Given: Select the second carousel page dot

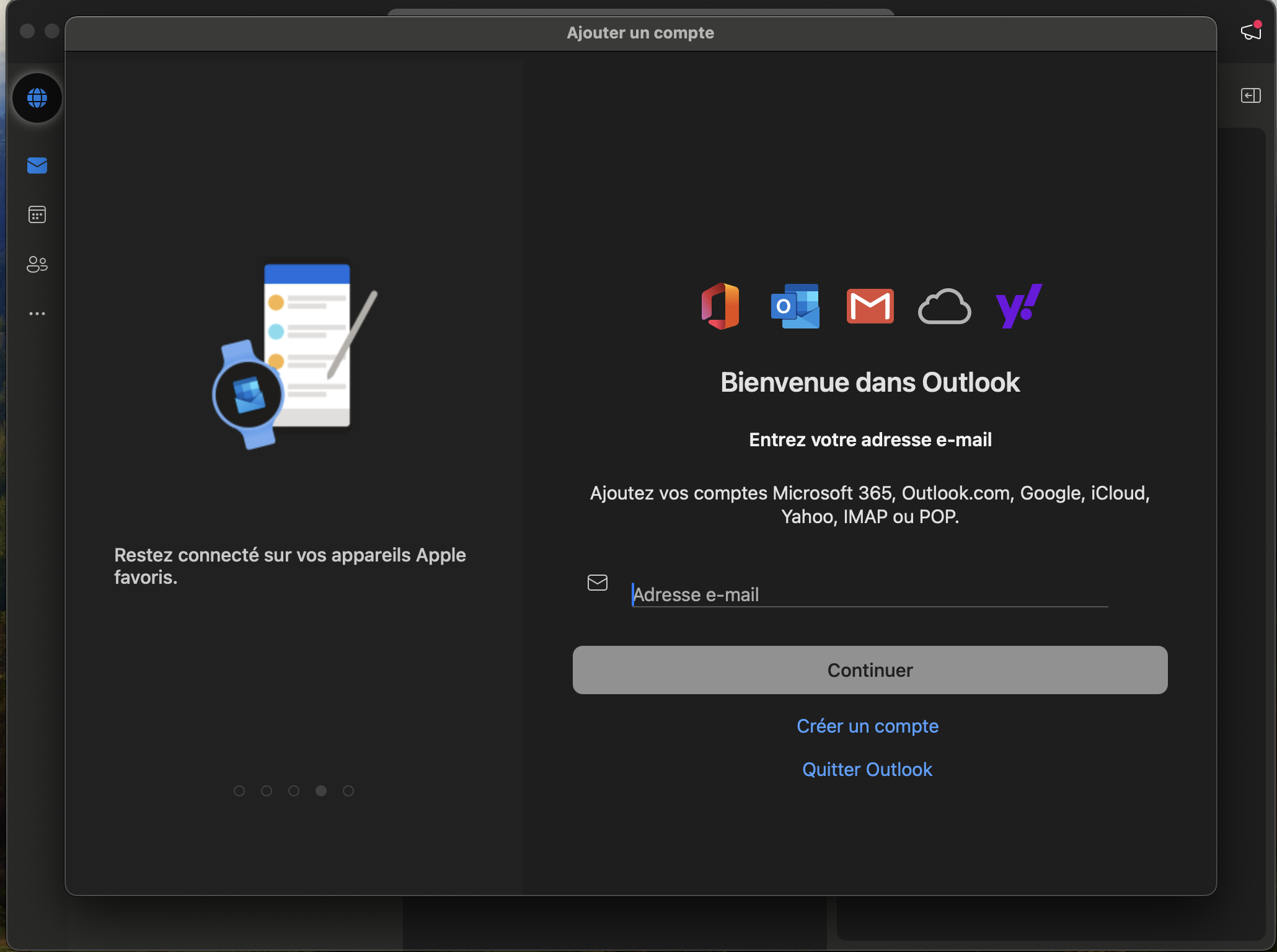Looking at the screenshot, I should coord(267,791).
